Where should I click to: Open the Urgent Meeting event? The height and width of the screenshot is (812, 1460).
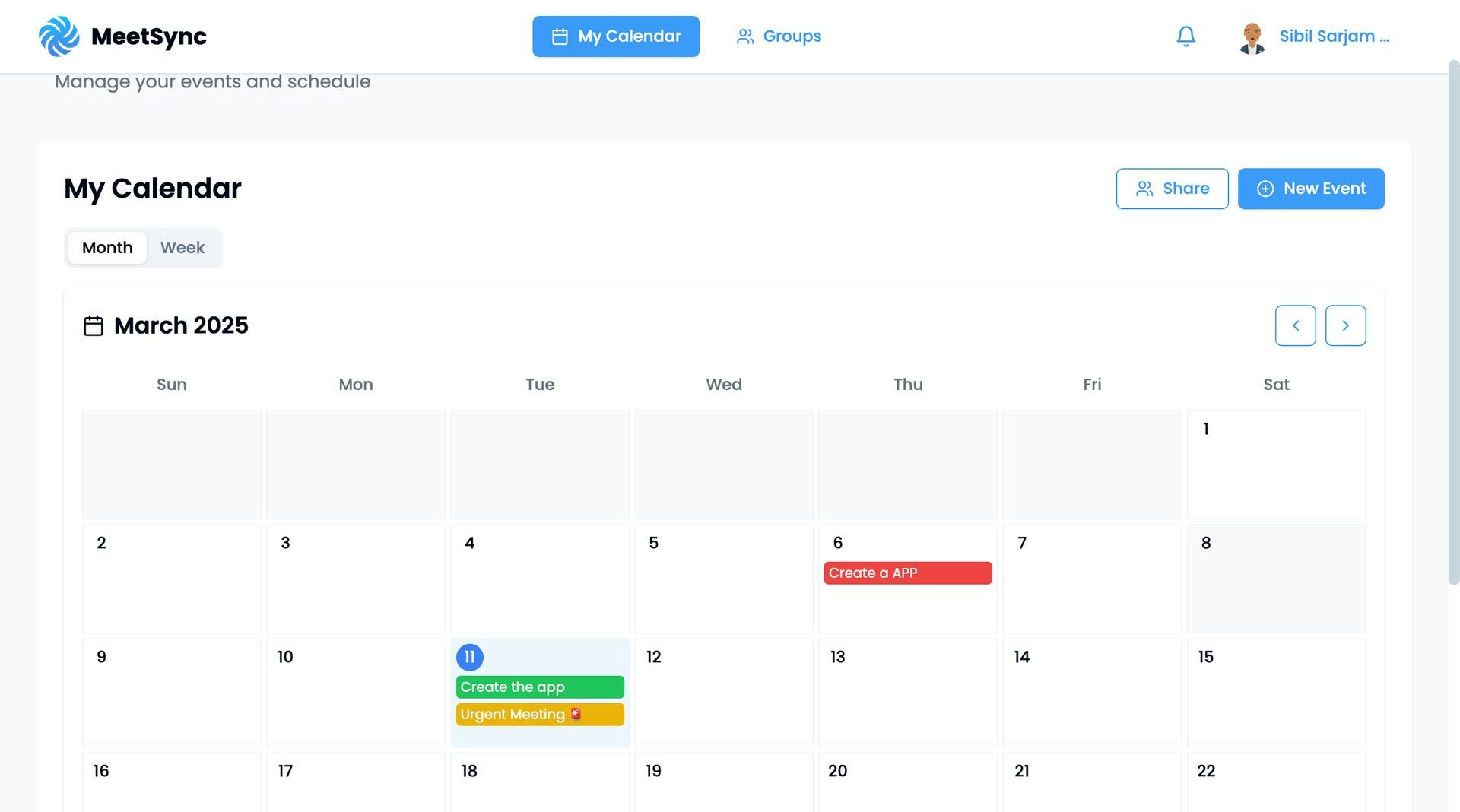tap(540, 714)
